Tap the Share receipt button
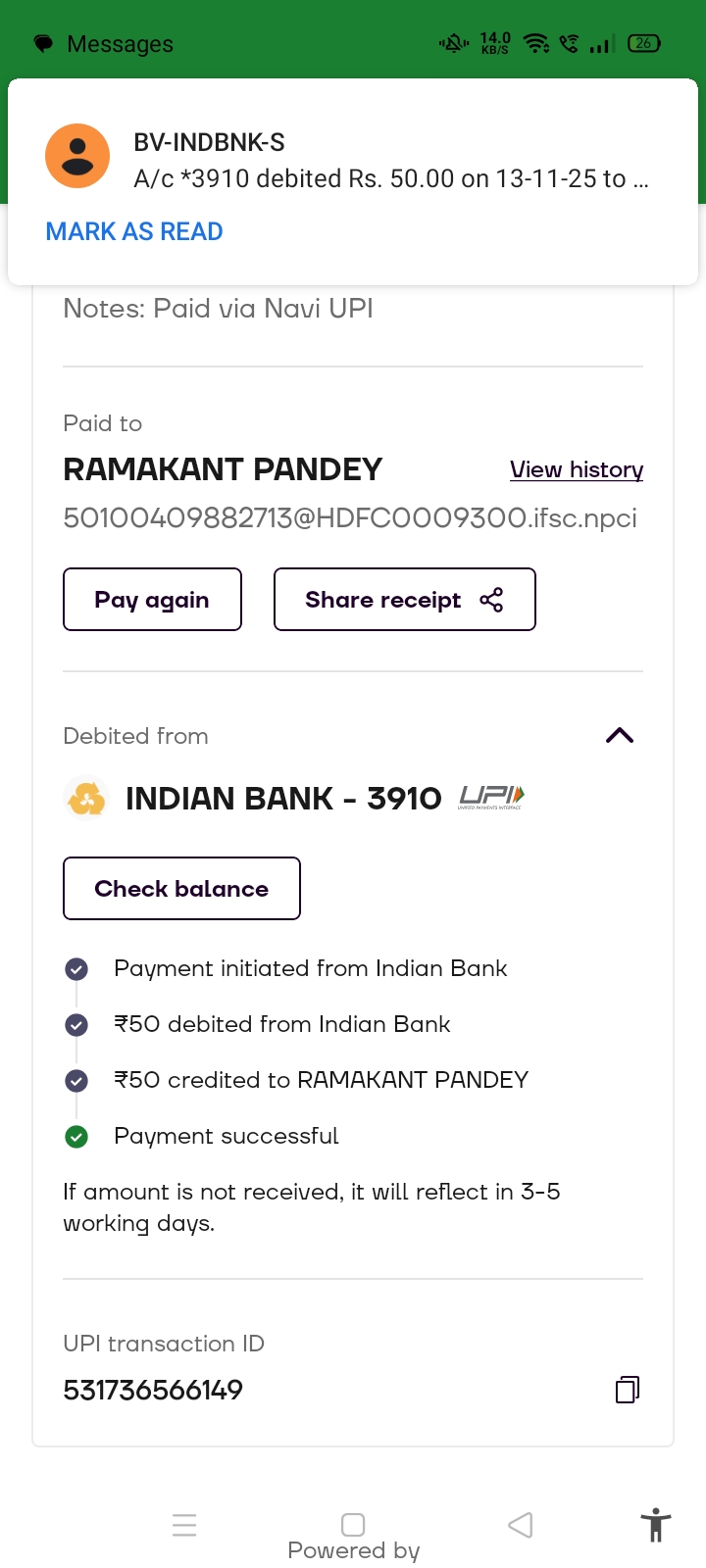This screenshot has height=1568, width=706. [x=404, y=600]
